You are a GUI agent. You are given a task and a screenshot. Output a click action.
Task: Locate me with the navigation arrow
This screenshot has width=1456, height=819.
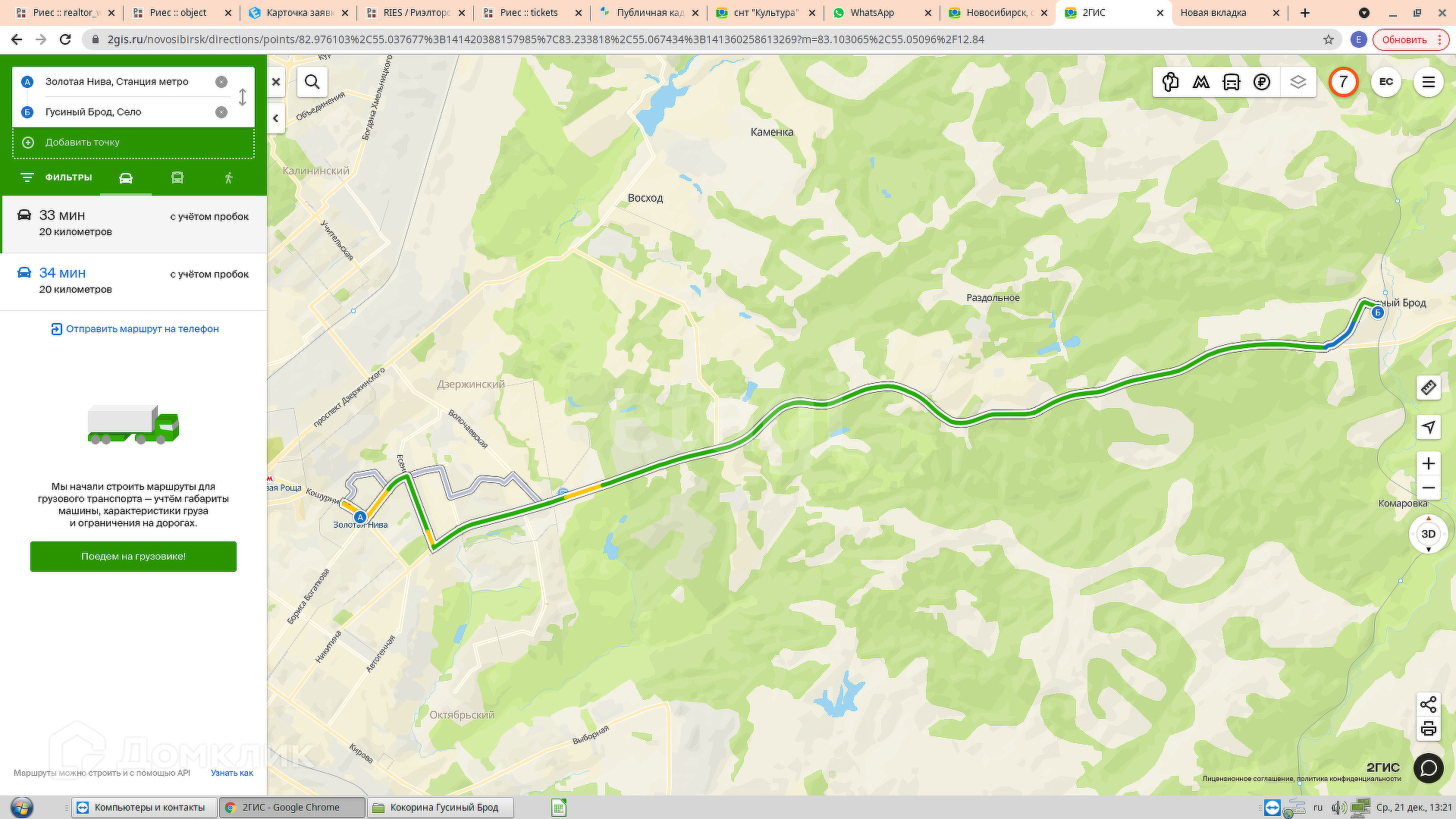1429,427
